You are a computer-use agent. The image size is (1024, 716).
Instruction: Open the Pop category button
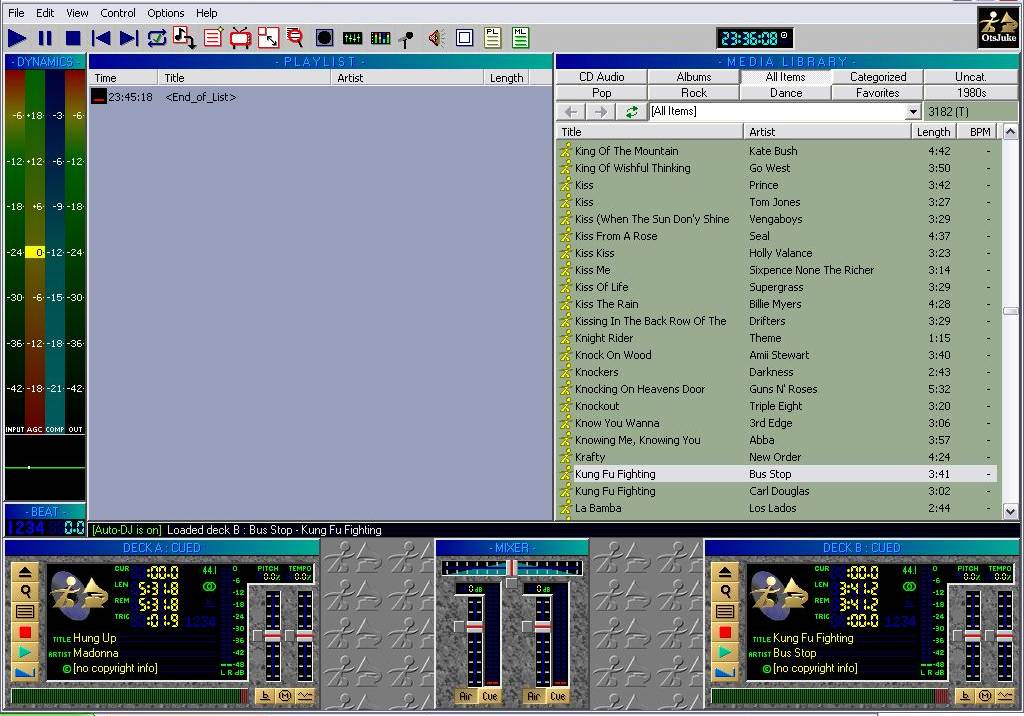coord(601,93)
